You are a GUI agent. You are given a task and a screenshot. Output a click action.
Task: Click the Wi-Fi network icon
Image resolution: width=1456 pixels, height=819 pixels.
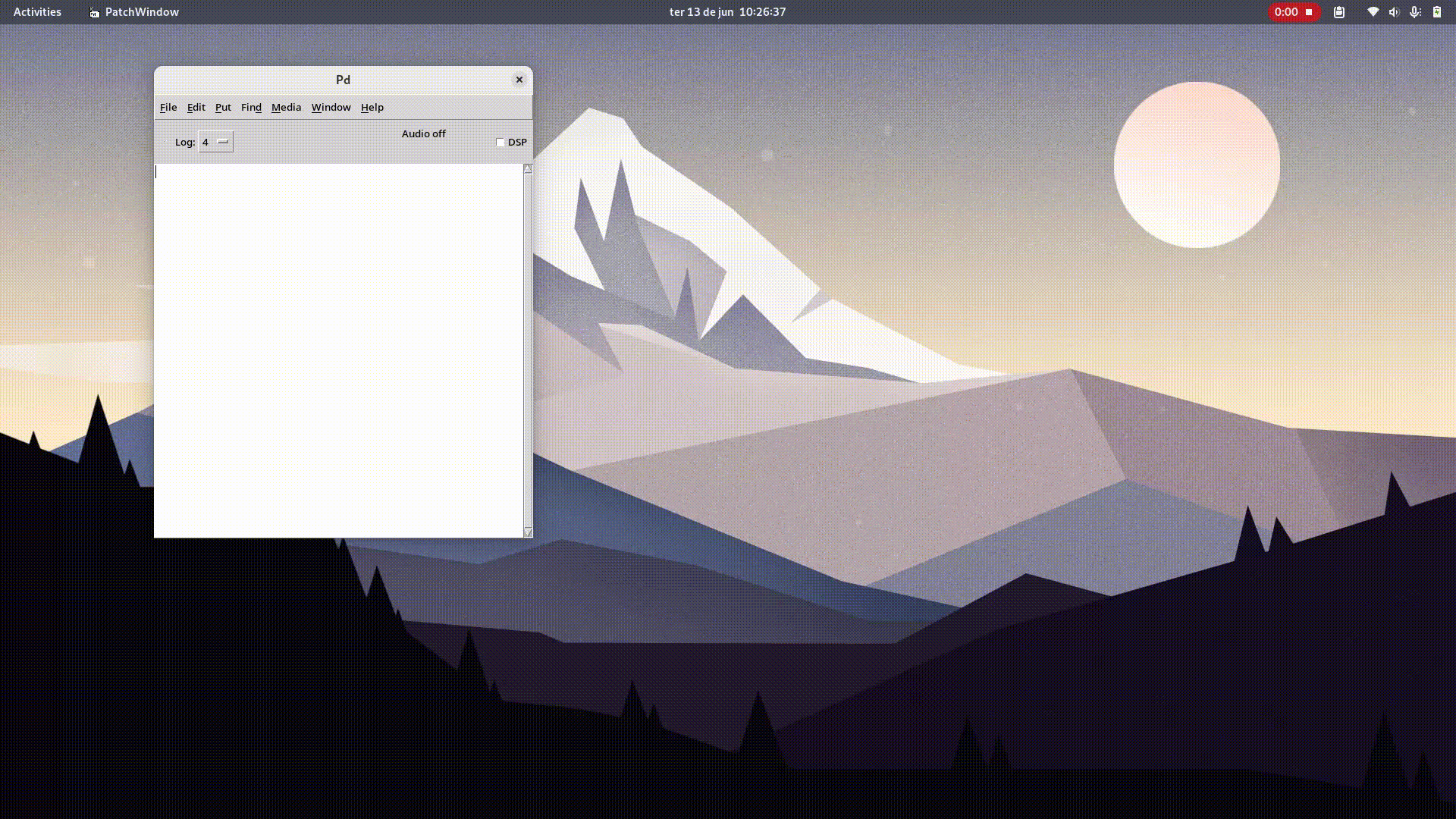1373,11
